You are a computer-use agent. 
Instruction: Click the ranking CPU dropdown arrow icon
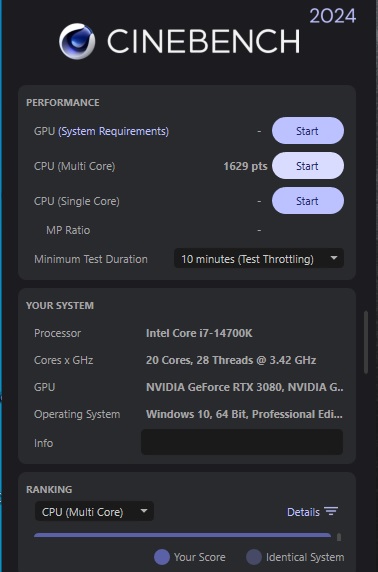tap(144, 511)
